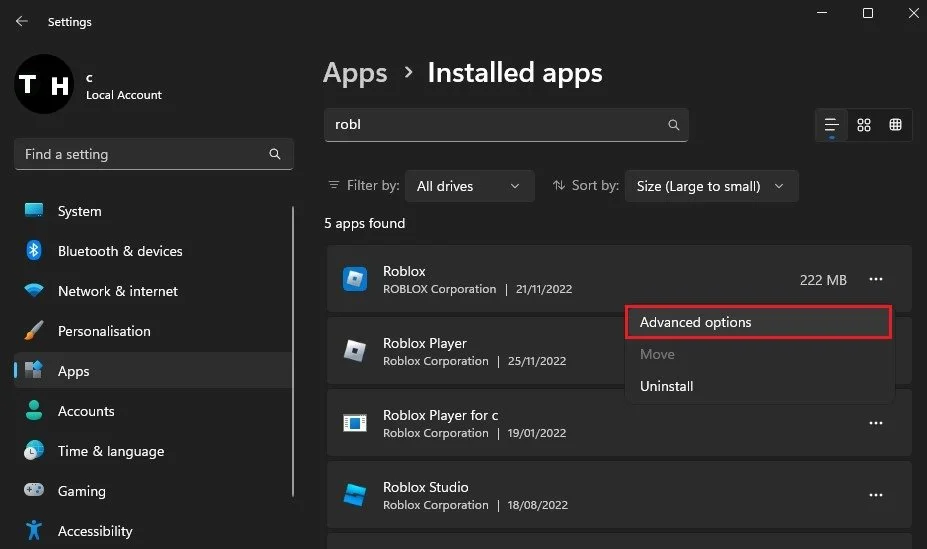
Task: Click the Roblox Studio app icon
Action: click(x=355, y=495)
